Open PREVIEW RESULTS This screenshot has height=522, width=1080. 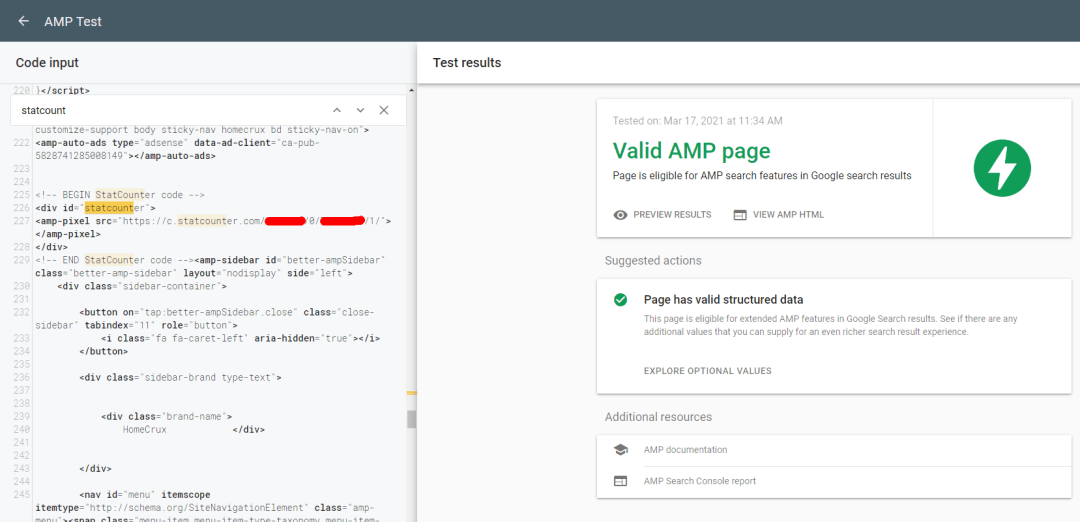pos(672,215)
